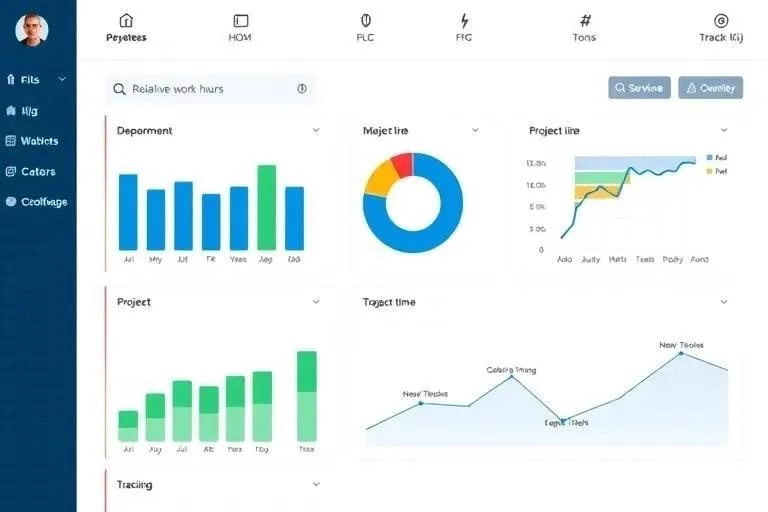This screenshot has height=512, width=768.
Task: Click the info icon inside the search field
Action: (302, 89)
